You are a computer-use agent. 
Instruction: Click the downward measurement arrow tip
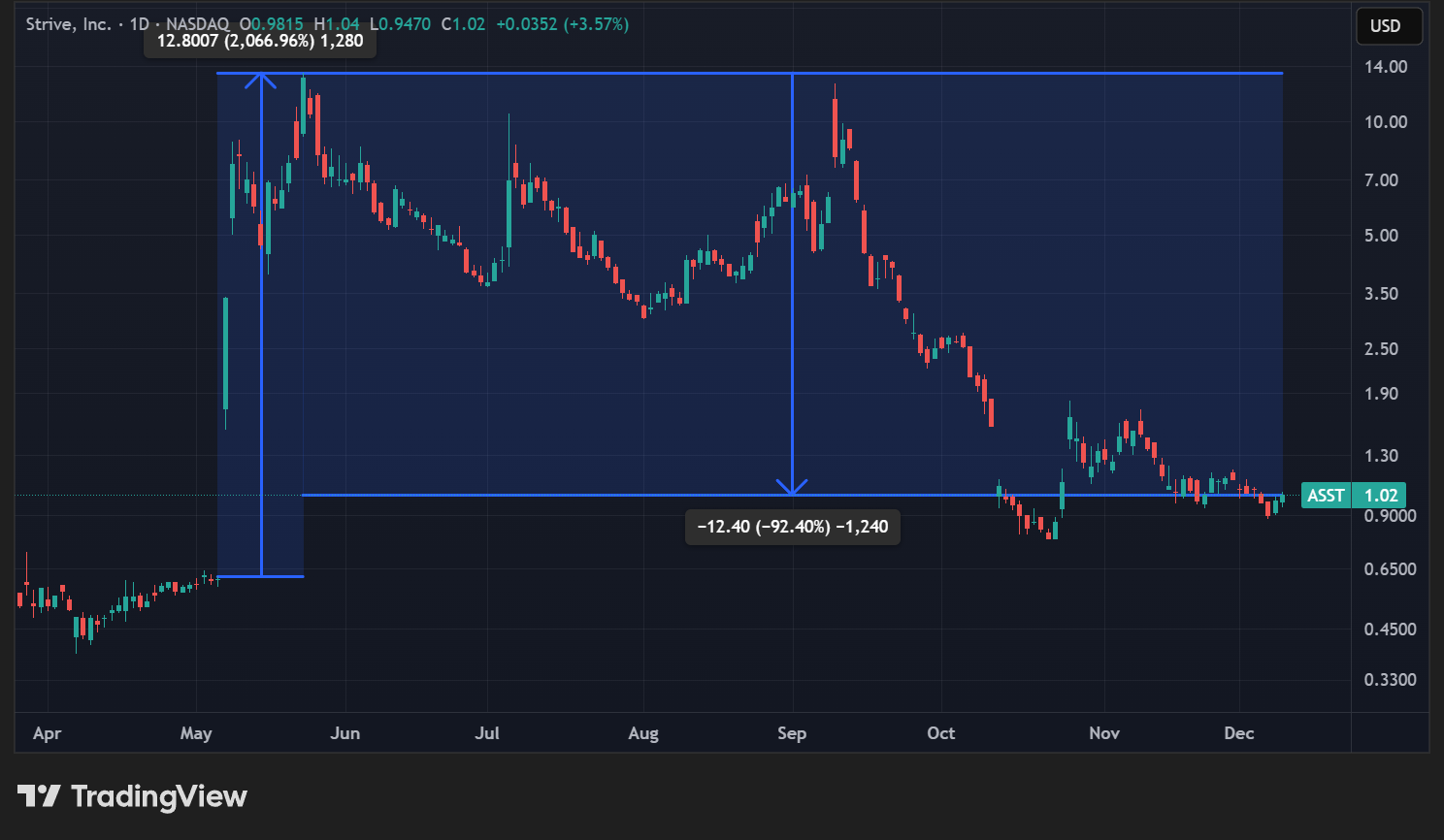coord(793,490)
